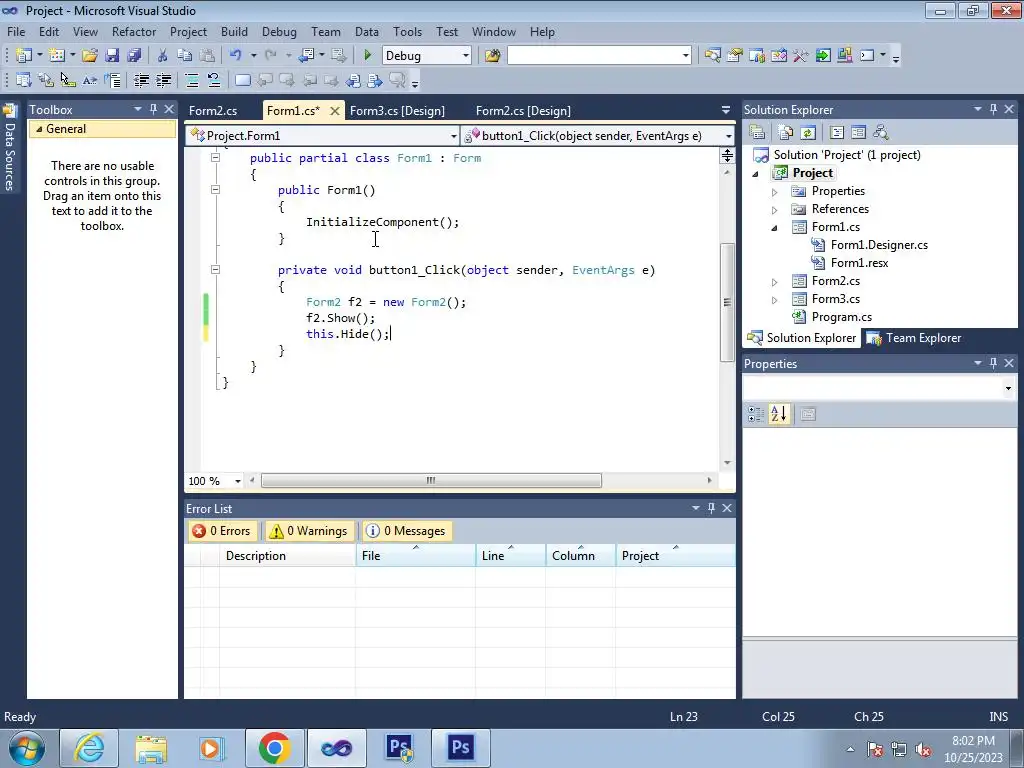Open the Build menu
Screen dimensions: 1024x768
[x=234, y=31]
